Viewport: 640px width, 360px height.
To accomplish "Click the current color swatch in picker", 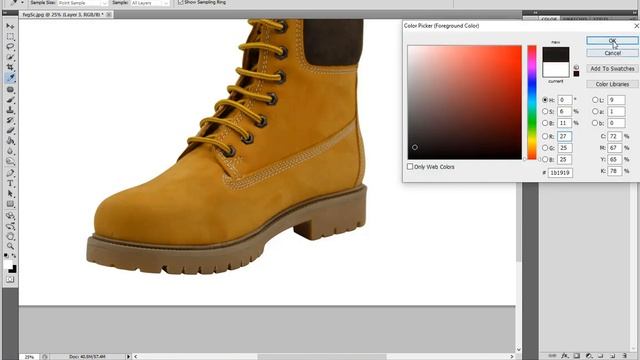I will click(556, 70).
